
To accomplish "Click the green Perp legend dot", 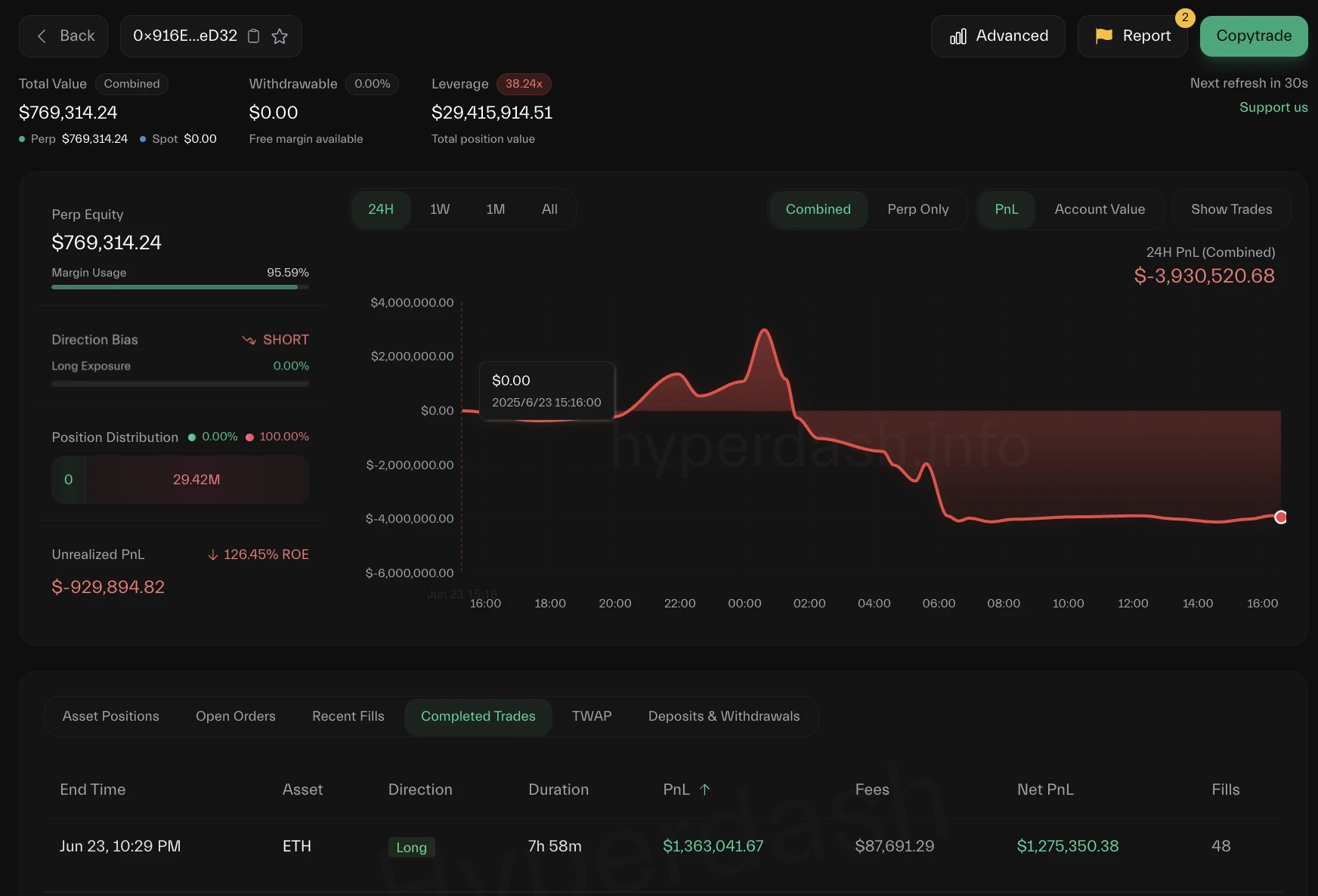I will [x=20, y=139].
